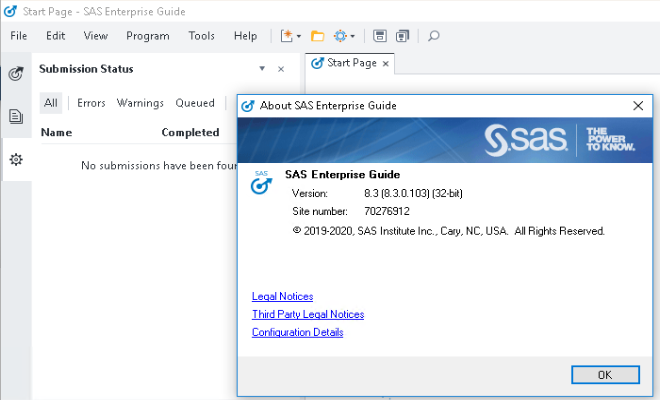The image size is (660, 400).
Task: Select the gear Submission Status sidebar icon
Action: pos(16,160)
